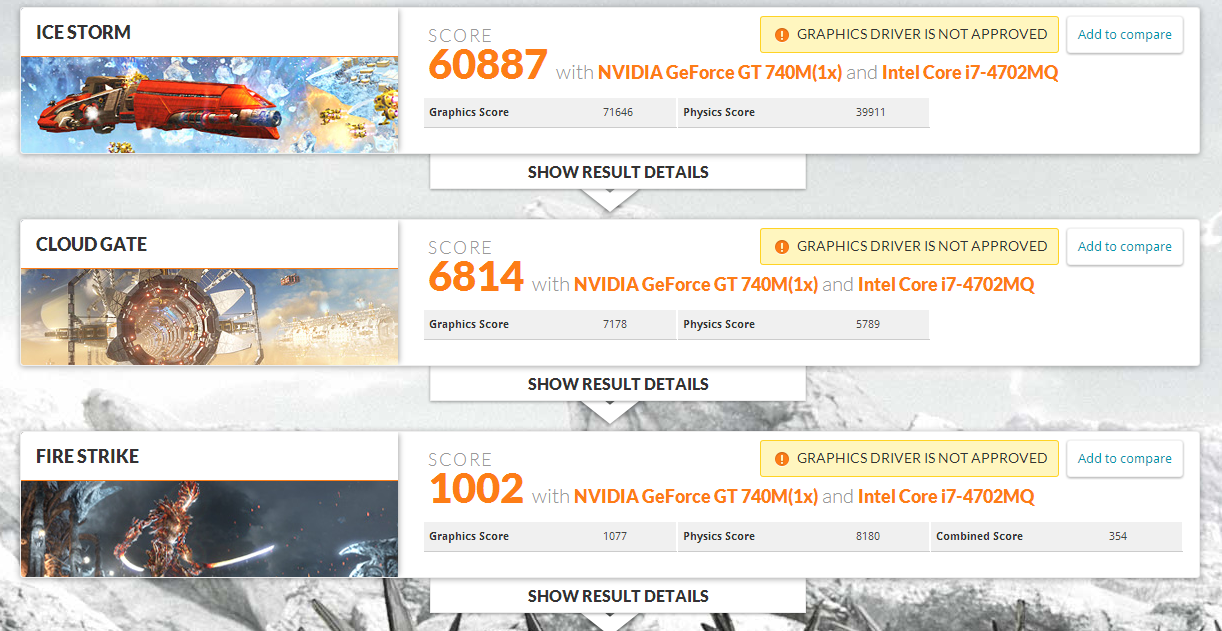Click Fire Strike combined score 354
The image size is (1222, 631).
coord(1118,536)
